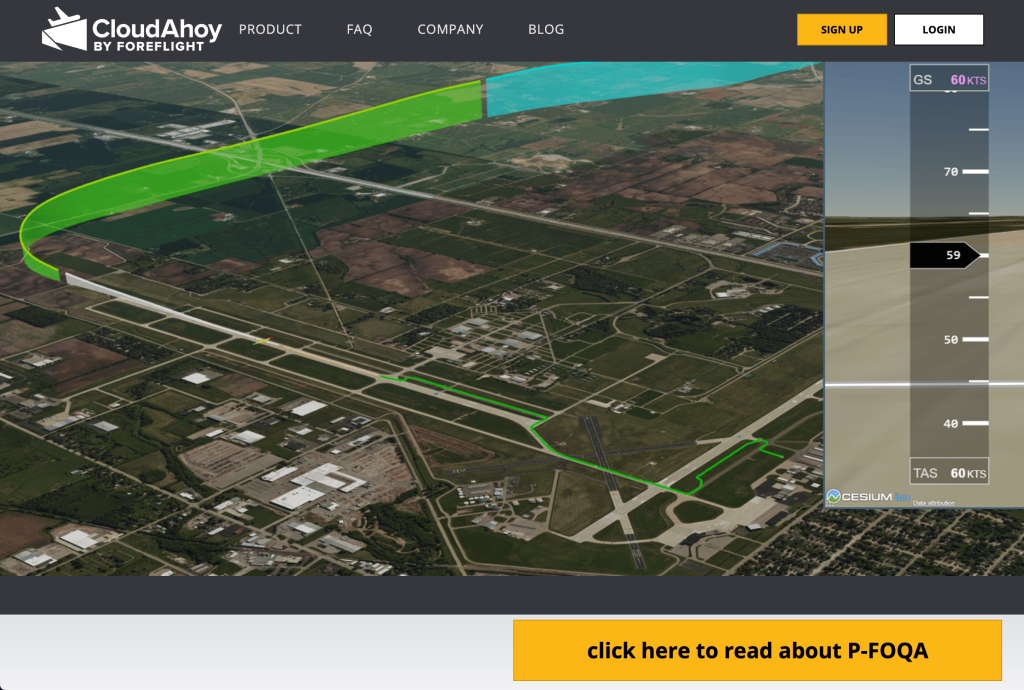This screenshot has height=690, width=1024.
Task: Click the 70 mark on the speed tape
Action: tap(951, 172)
